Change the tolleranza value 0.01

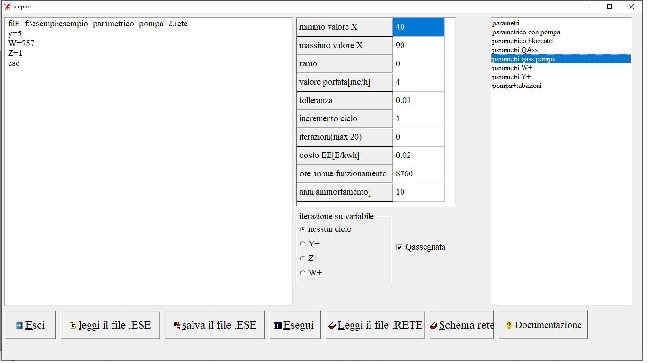418,100
